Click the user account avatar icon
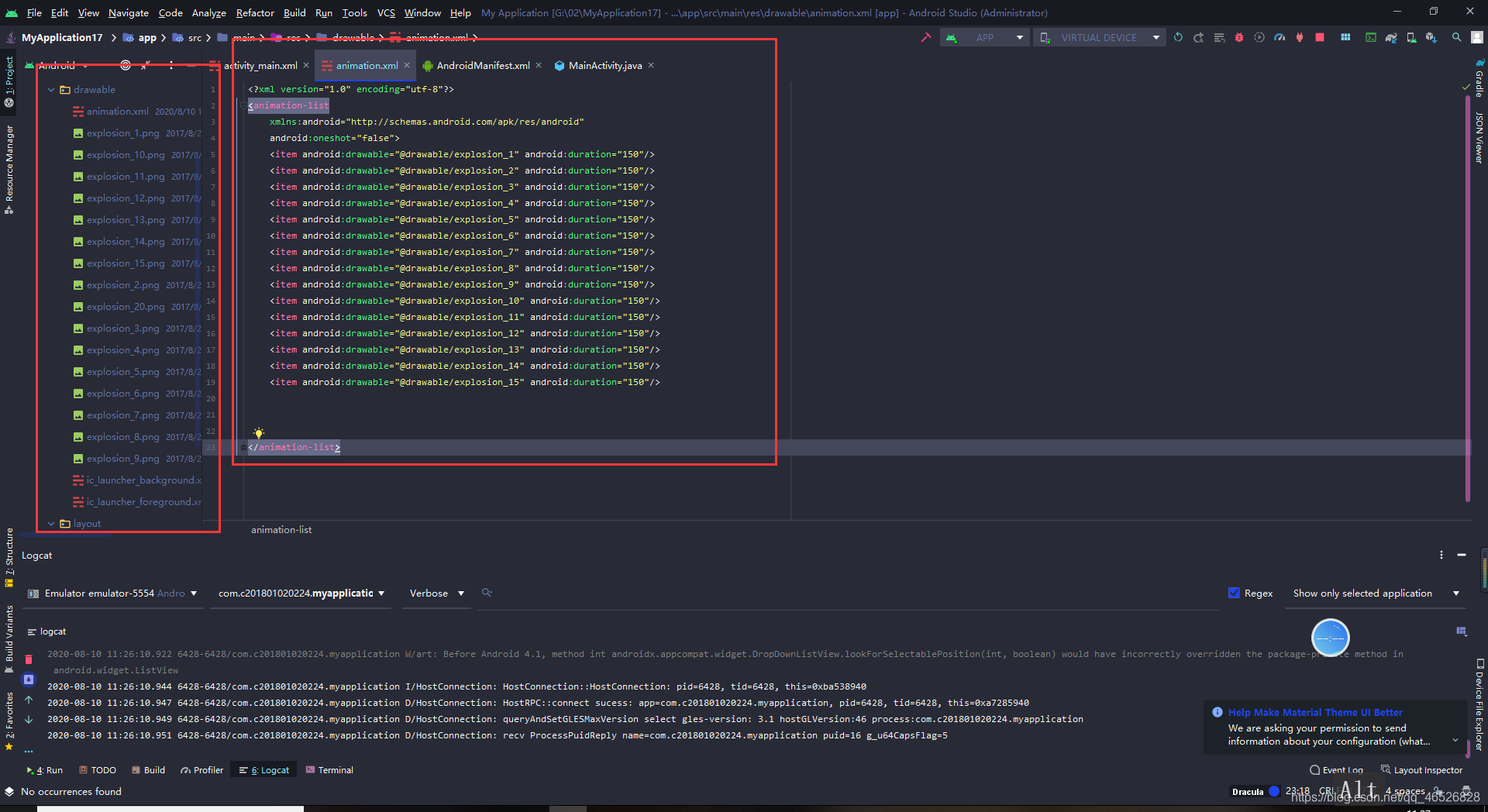This screenshot has height=812, width=1488. (1478, 37)
